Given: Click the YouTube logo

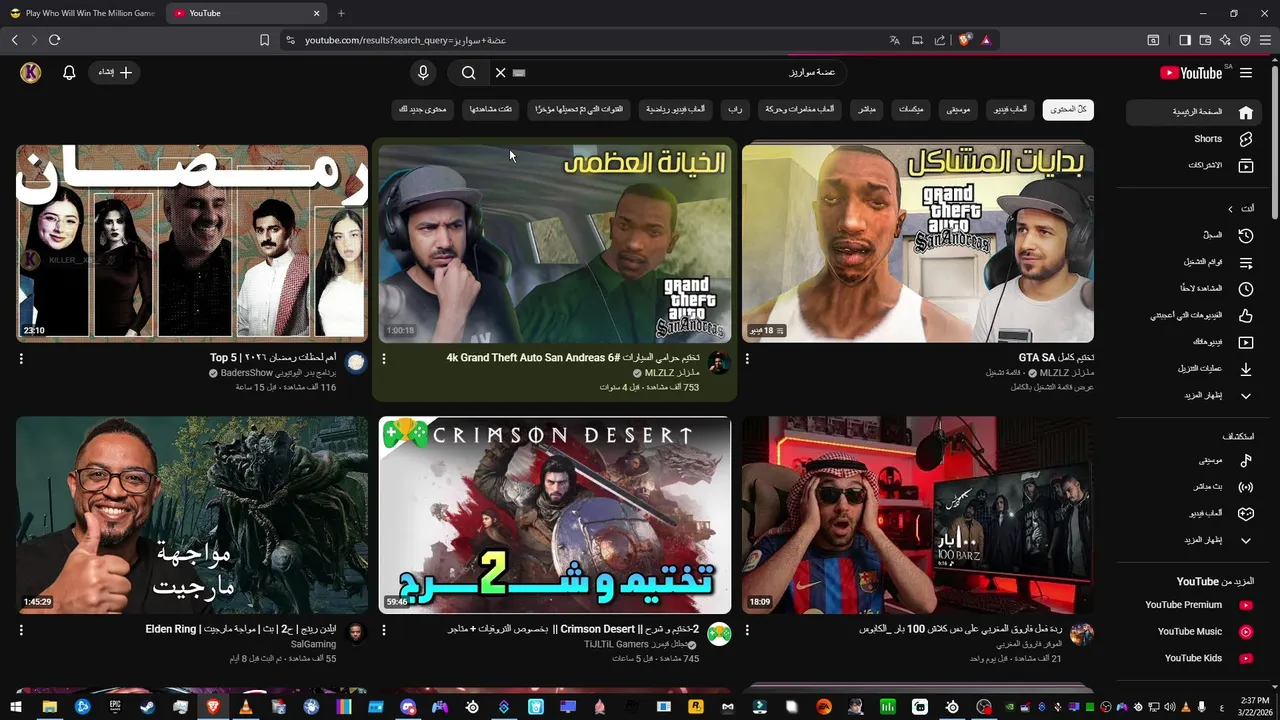Looking at the screenshot, I should 1191,73.
